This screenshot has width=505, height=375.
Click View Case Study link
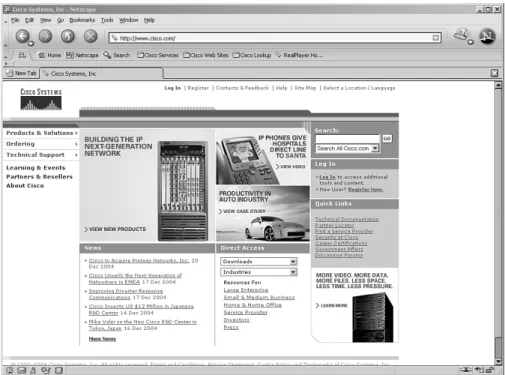[x=242, y=211]
